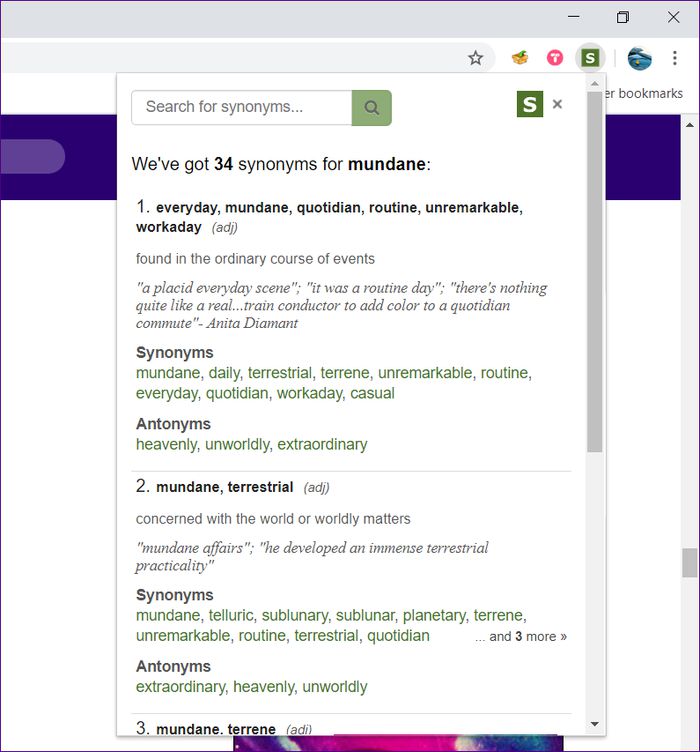Open the orange box extension icon
The height and width of the screenshot is (752, 700).
520,58
